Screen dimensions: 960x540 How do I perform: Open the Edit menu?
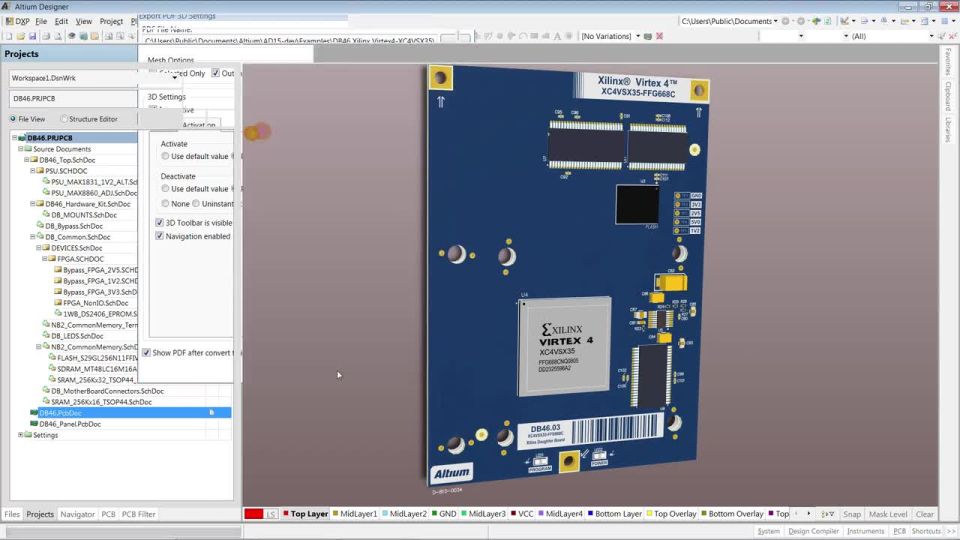pyautogui.click(x=61, y=21)
